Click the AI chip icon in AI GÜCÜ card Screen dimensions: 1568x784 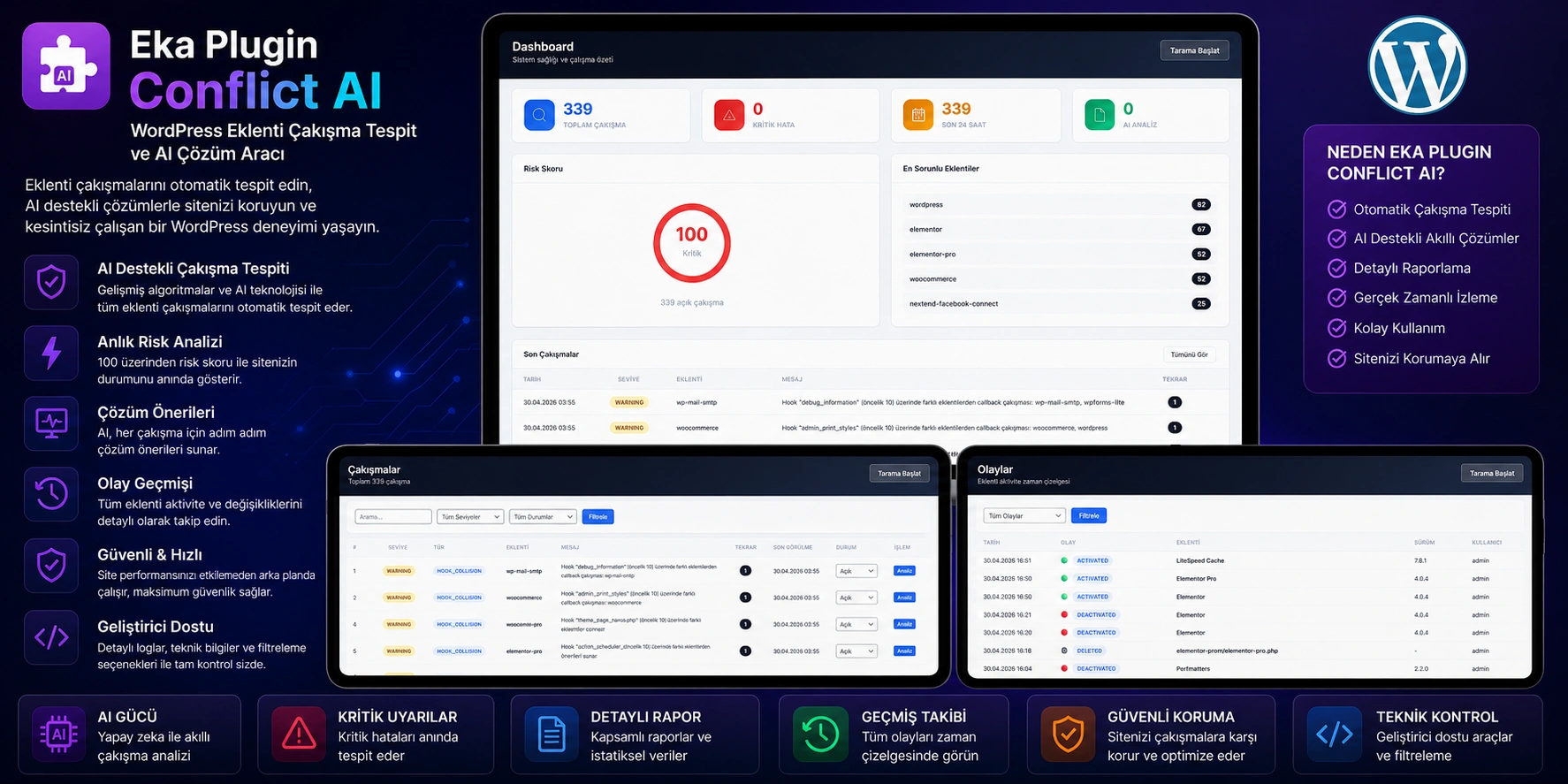tap(58, 734)
